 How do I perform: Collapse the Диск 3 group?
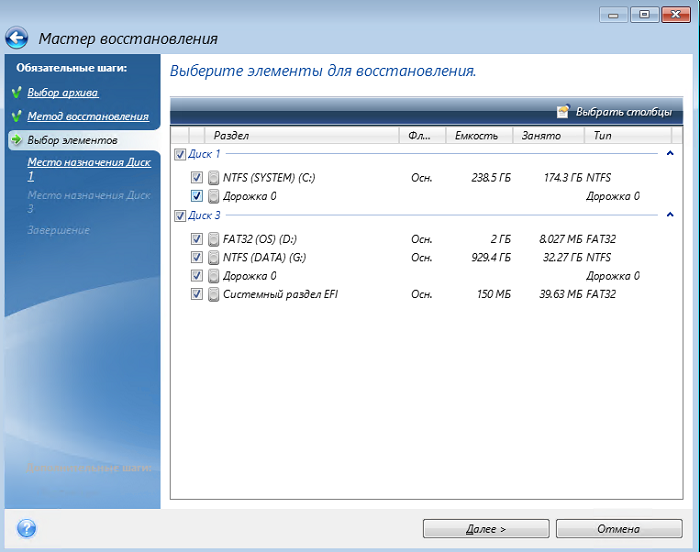click(x=669, y=215)
